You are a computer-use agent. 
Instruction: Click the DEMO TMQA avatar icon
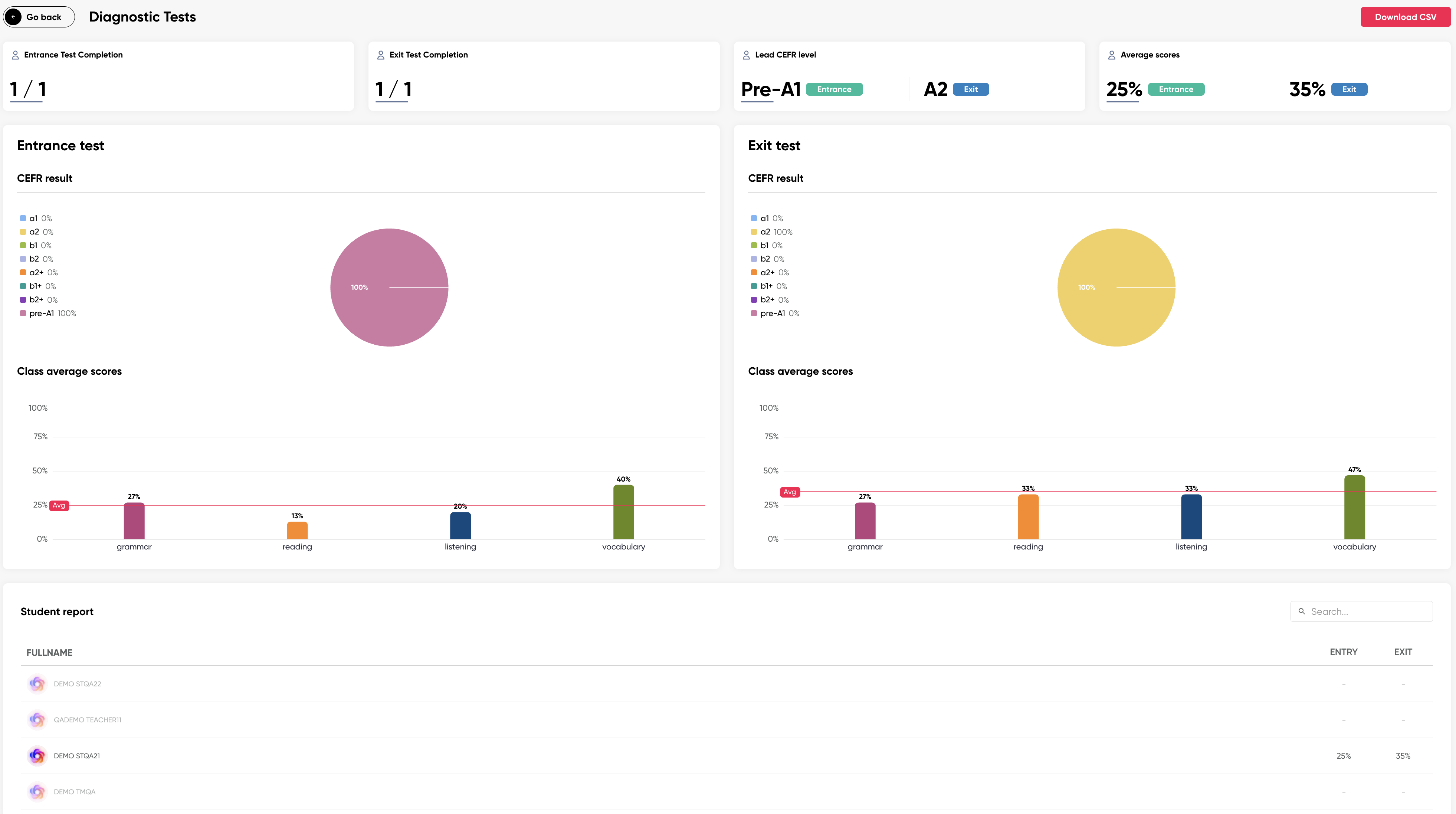(x=37, y=792)
